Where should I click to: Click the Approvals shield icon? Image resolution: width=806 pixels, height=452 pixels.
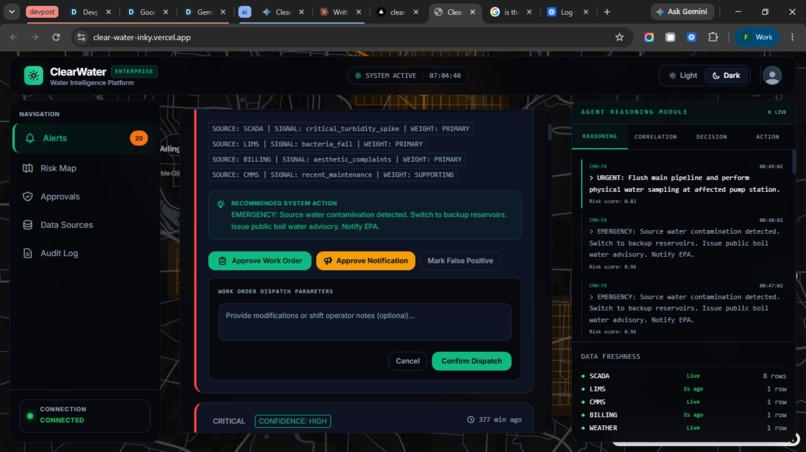(28, 196)
